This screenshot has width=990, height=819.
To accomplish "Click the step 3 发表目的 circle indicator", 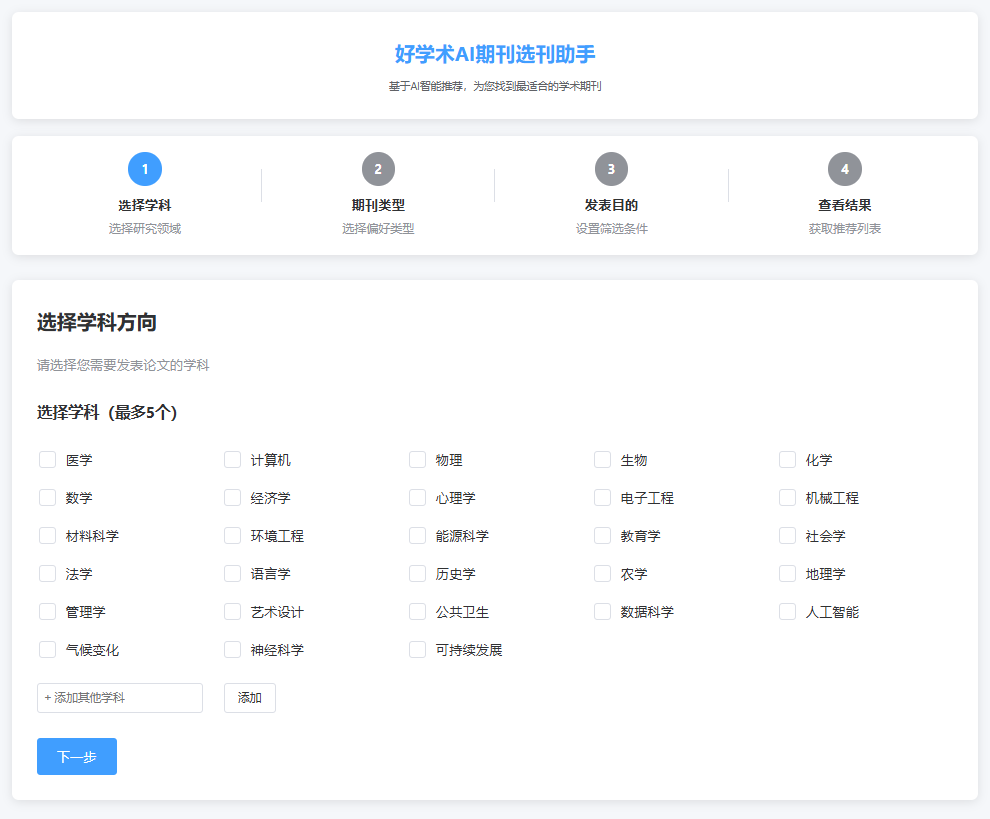I will [611, 169].
